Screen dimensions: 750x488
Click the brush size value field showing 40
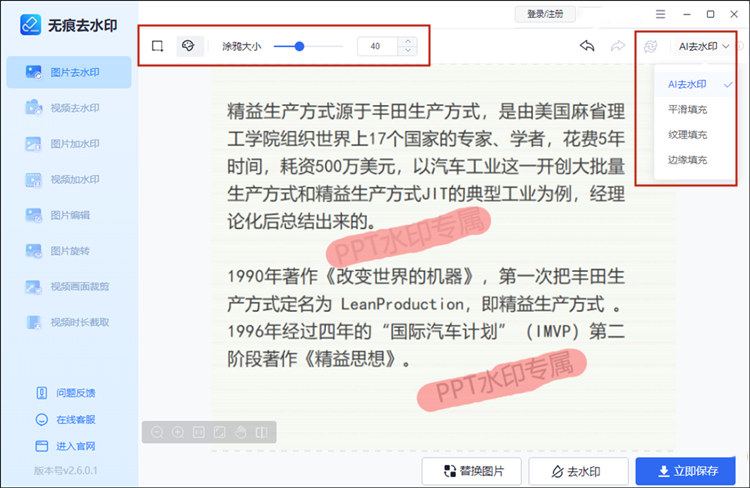(x=376, y=46)
